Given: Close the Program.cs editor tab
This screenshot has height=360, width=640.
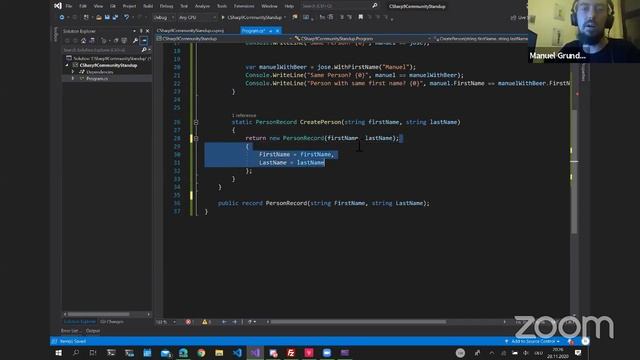Looking at the screenshot, I should coord(278,31).
